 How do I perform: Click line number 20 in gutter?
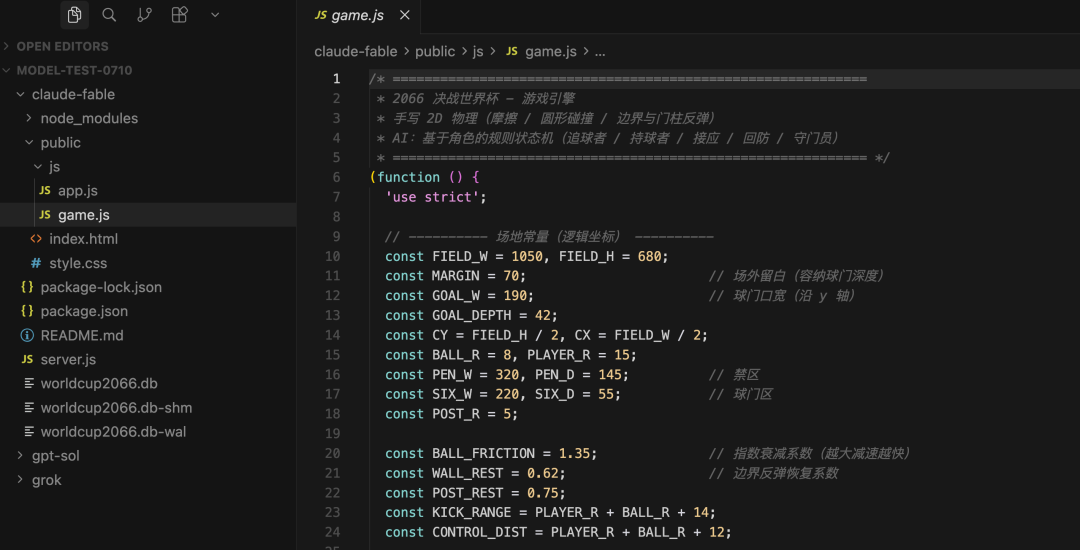[333, 454]
